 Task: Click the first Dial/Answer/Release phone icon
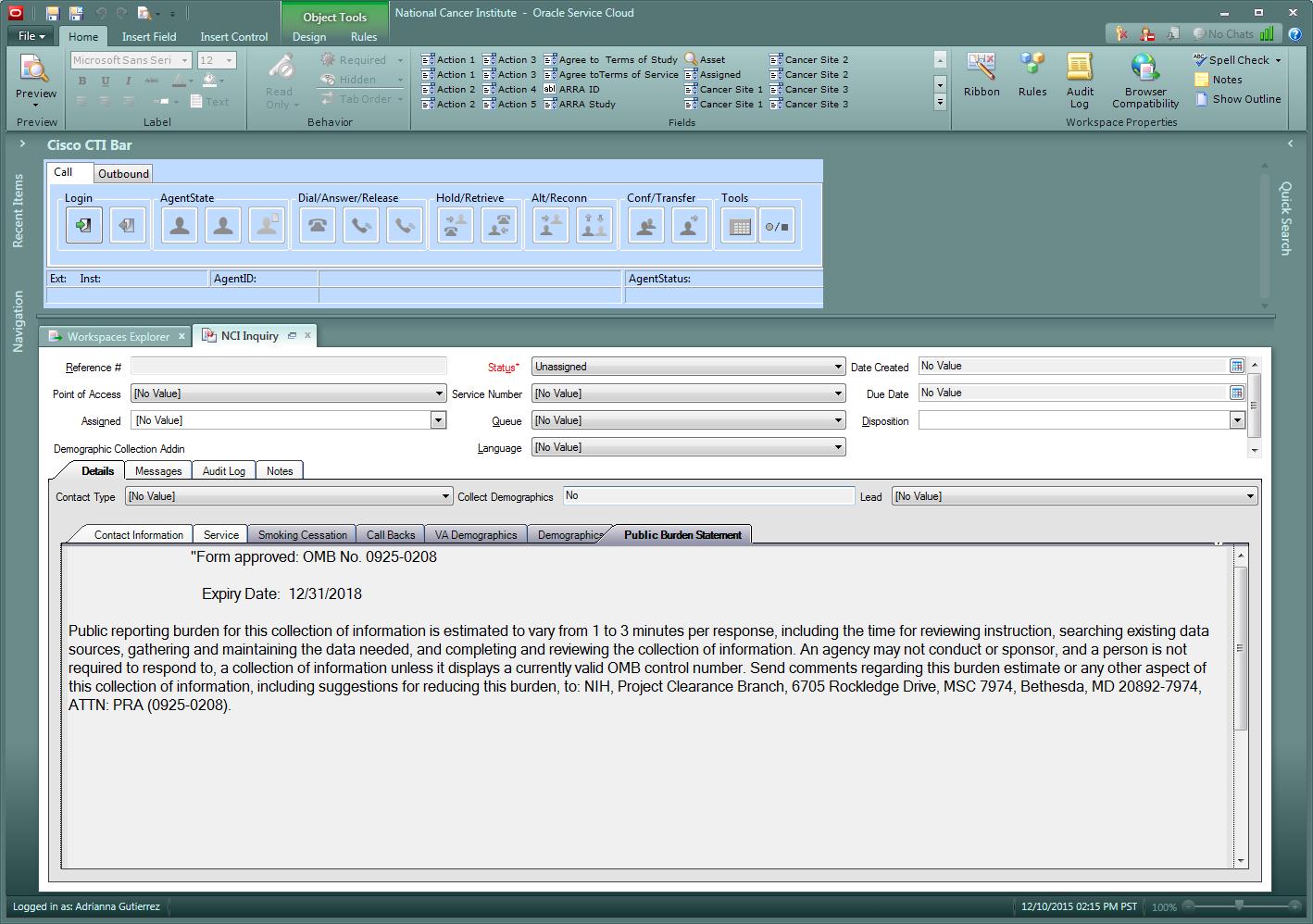pos(318,226)
